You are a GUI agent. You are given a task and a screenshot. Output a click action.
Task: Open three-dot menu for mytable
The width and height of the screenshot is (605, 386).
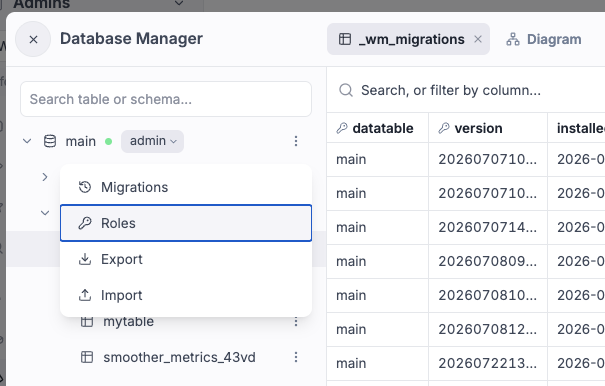(x=296, y=321)
